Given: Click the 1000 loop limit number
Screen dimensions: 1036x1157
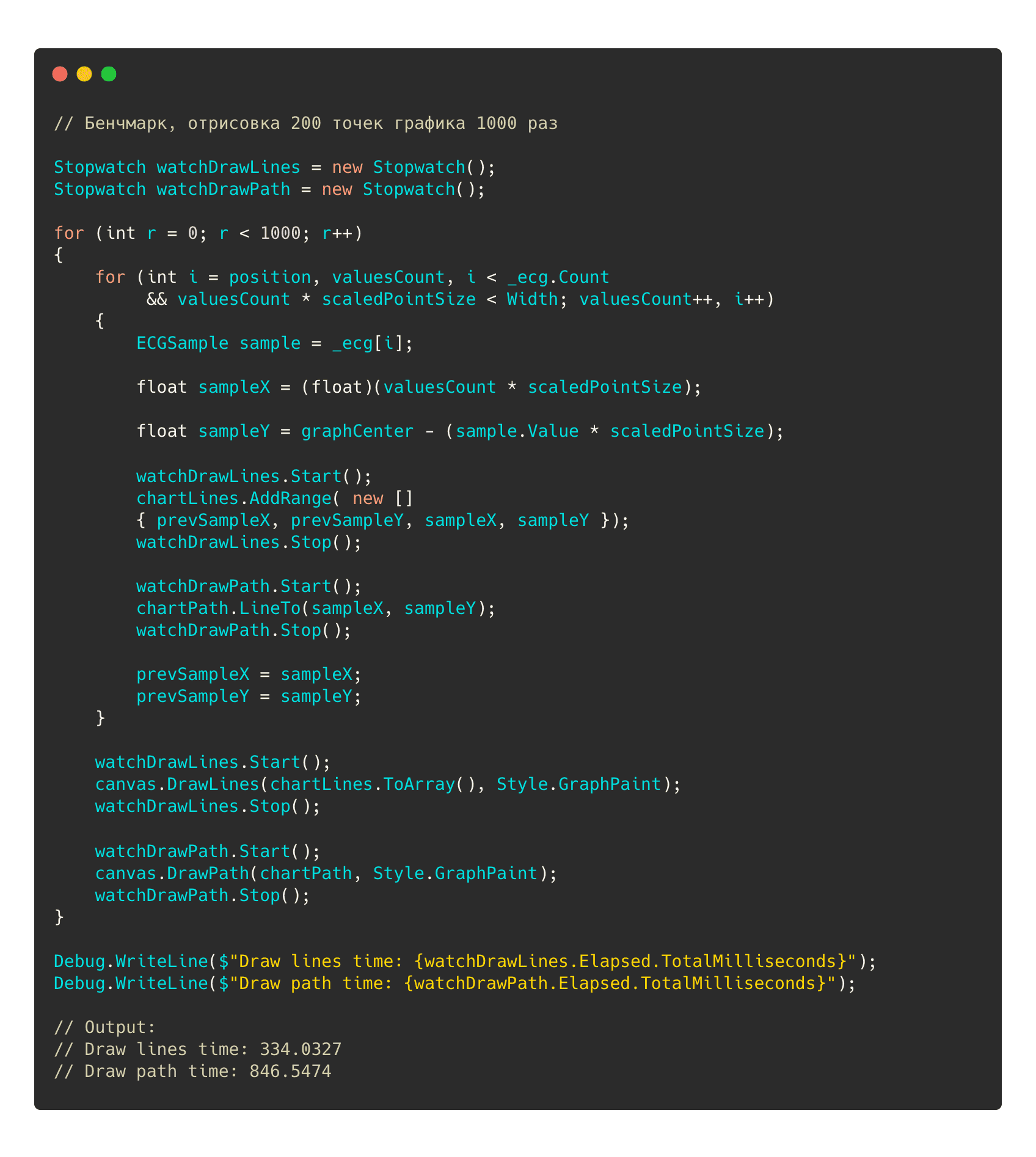Looking at the screenshot, I should click(280, 233).
